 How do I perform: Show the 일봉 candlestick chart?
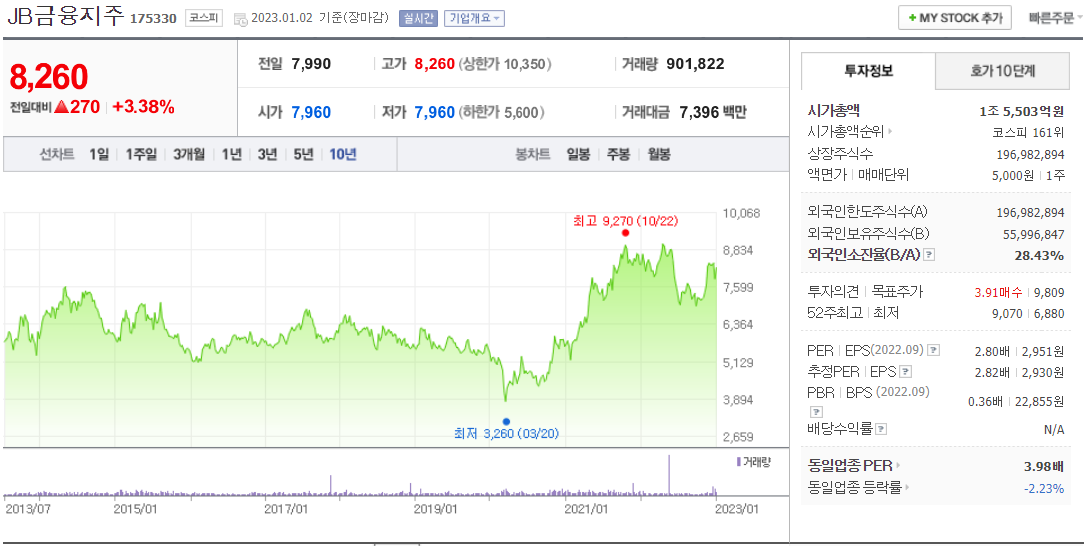[578, 154]
